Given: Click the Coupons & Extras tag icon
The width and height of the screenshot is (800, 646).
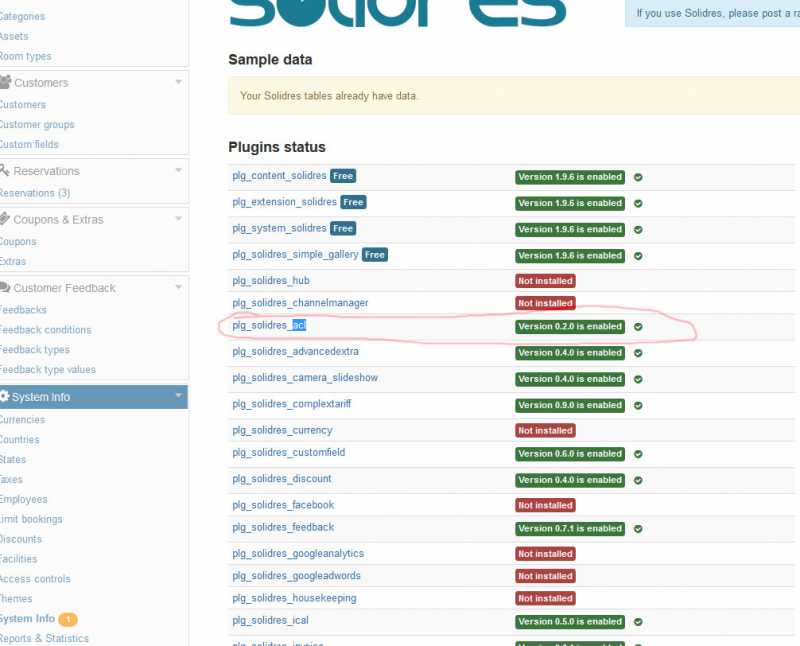Looking at the screenshot, I should (x=5, y=220).
